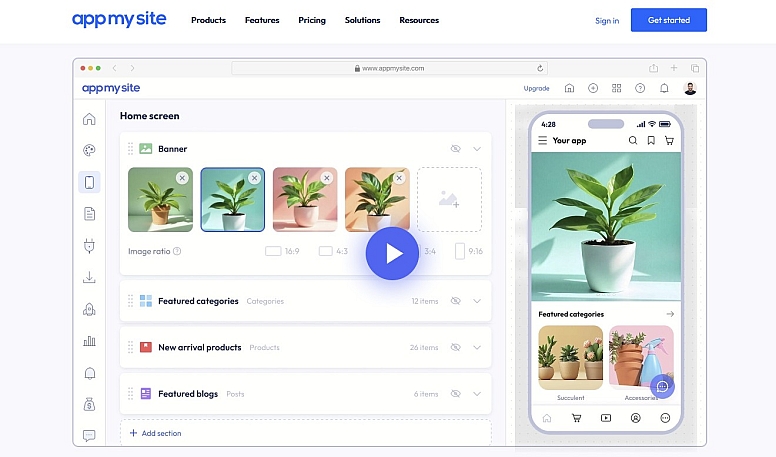Remove the first banner image on green background

click(182, 178)
